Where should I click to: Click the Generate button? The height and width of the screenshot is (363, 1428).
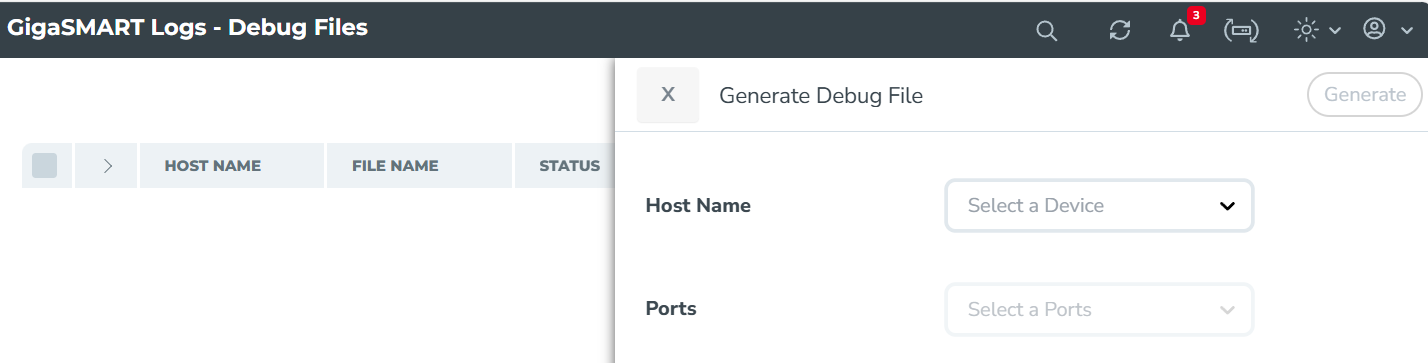pos(1365,95)
